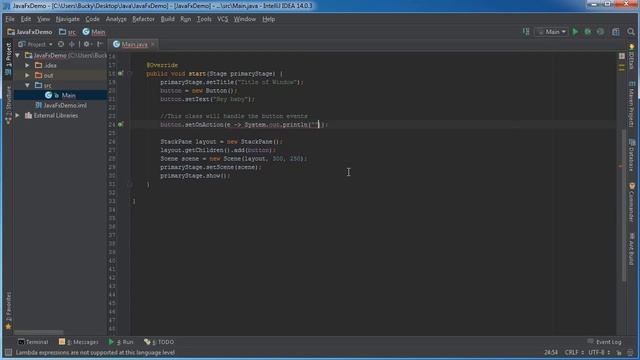The image size is (640, 360).
Task: Fold the start method using gutter fold marker
Action: [130, 73]
